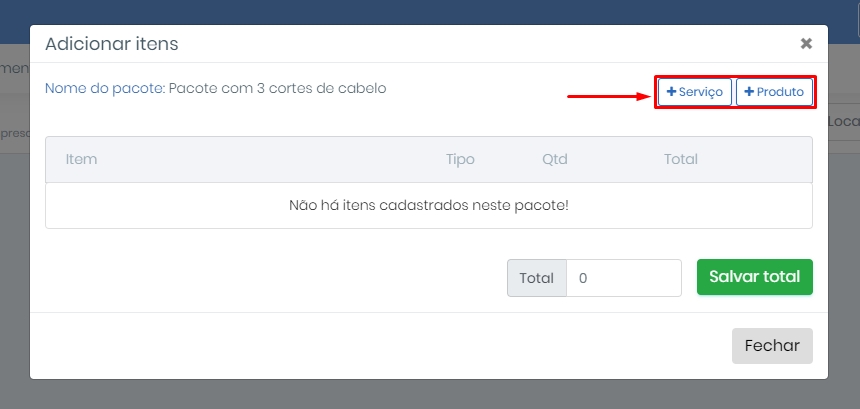Click the Salvar total green button
The image size is (860, 409).
coord(755,277)
